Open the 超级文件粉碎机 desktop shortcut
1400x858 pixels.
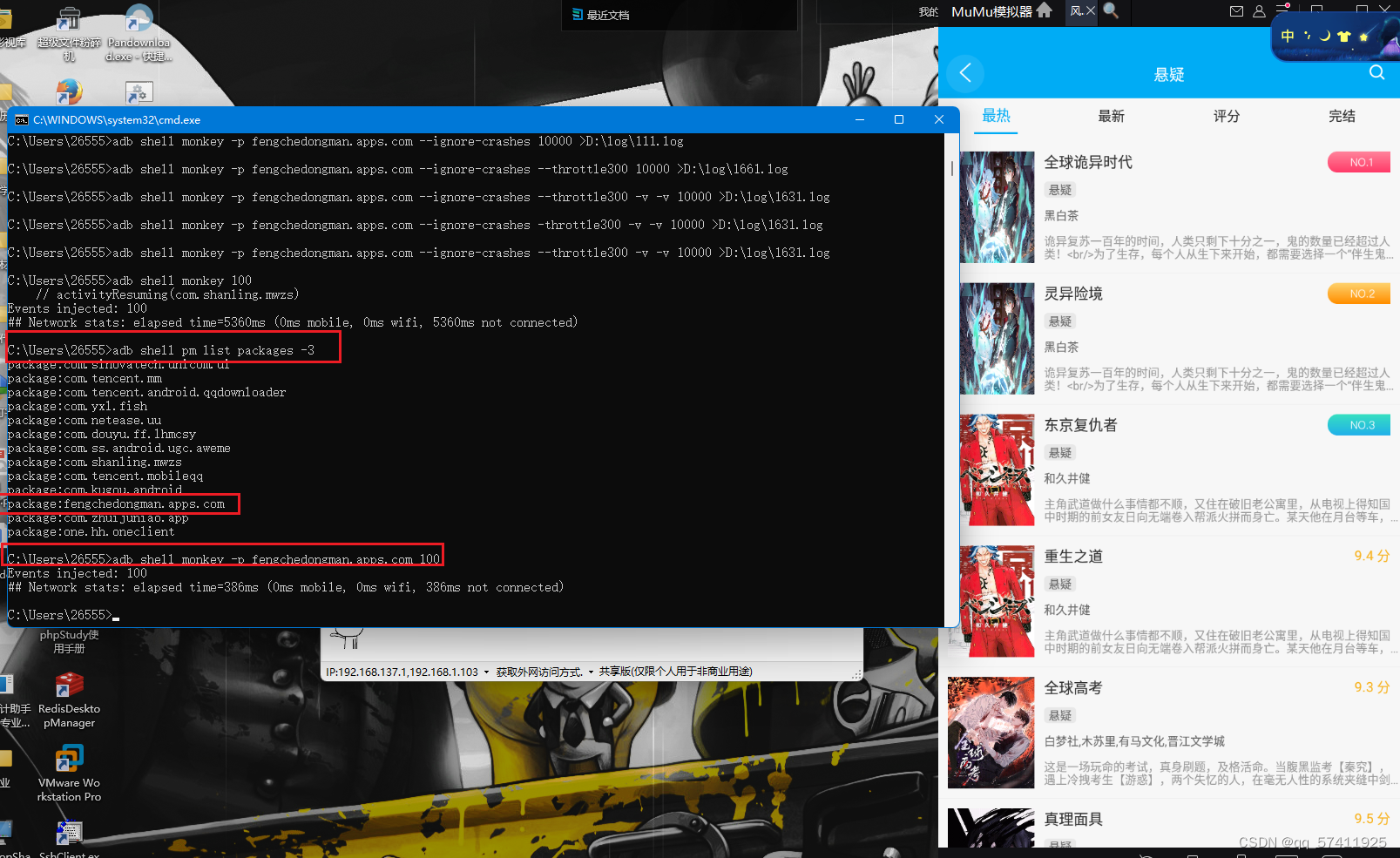[x=69, y=33]
